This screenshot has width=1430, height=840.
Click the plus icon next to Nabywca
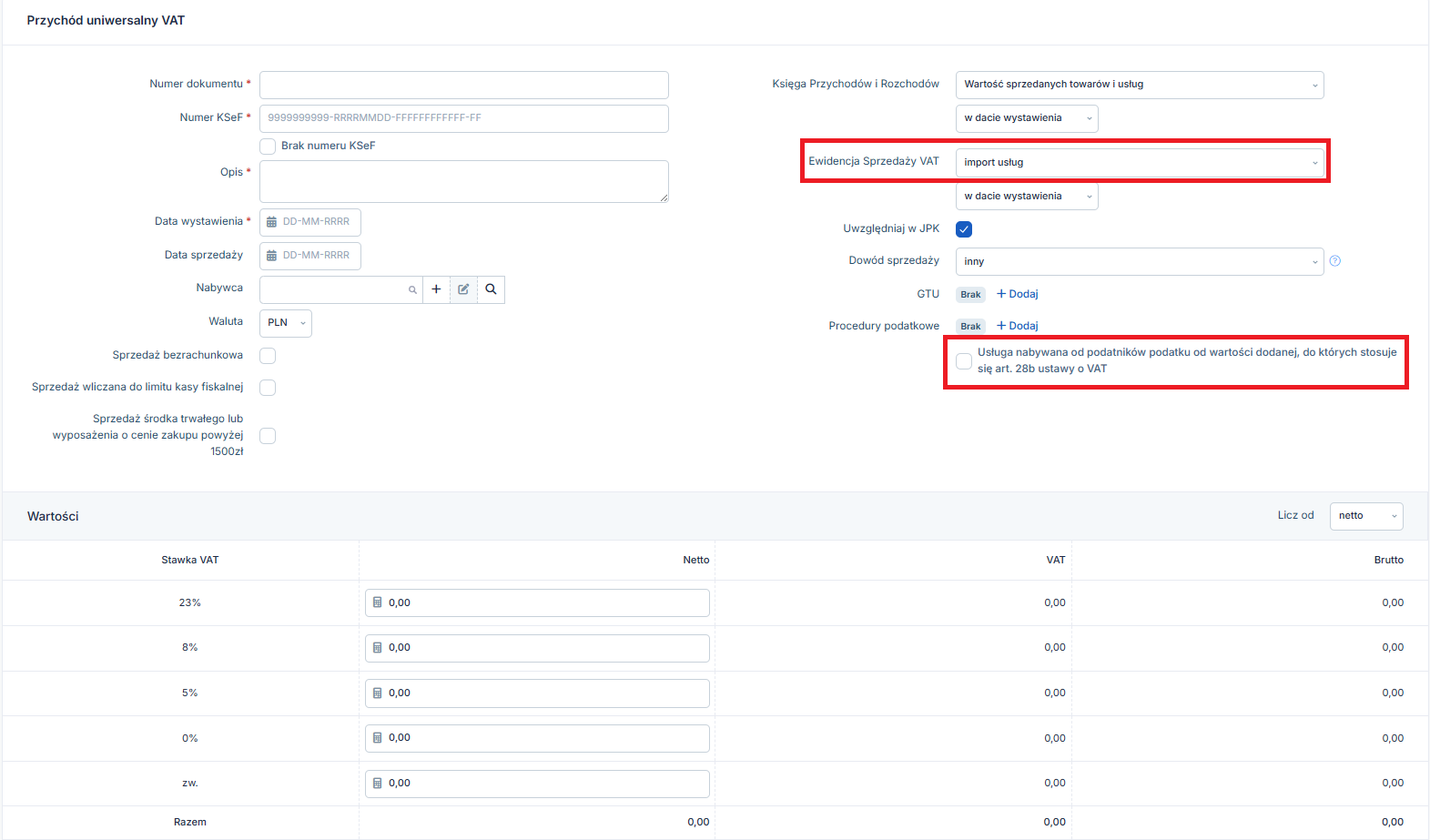(436, 289)
